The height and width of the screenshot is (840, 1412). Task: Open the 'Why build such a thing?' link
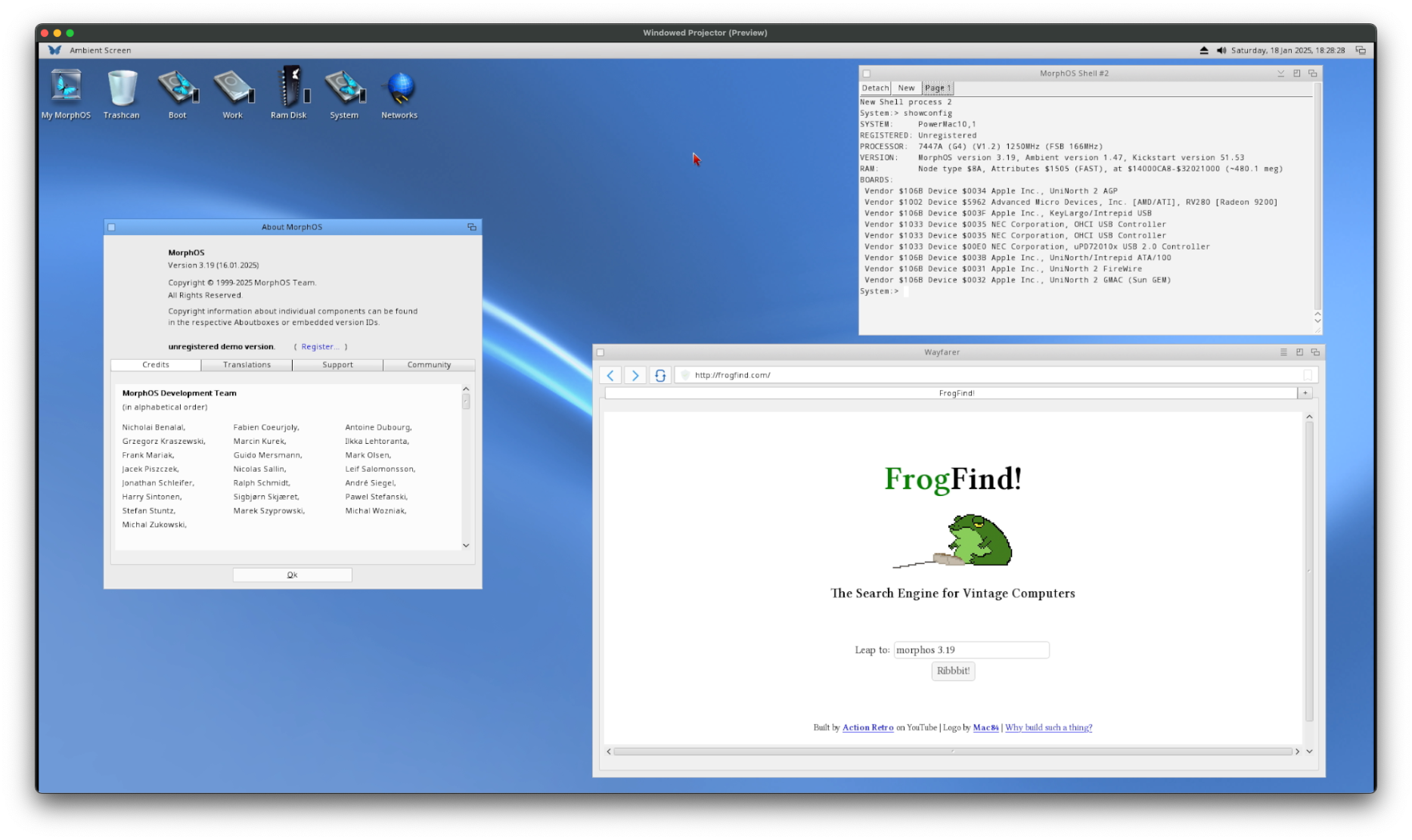(1048, 727)
